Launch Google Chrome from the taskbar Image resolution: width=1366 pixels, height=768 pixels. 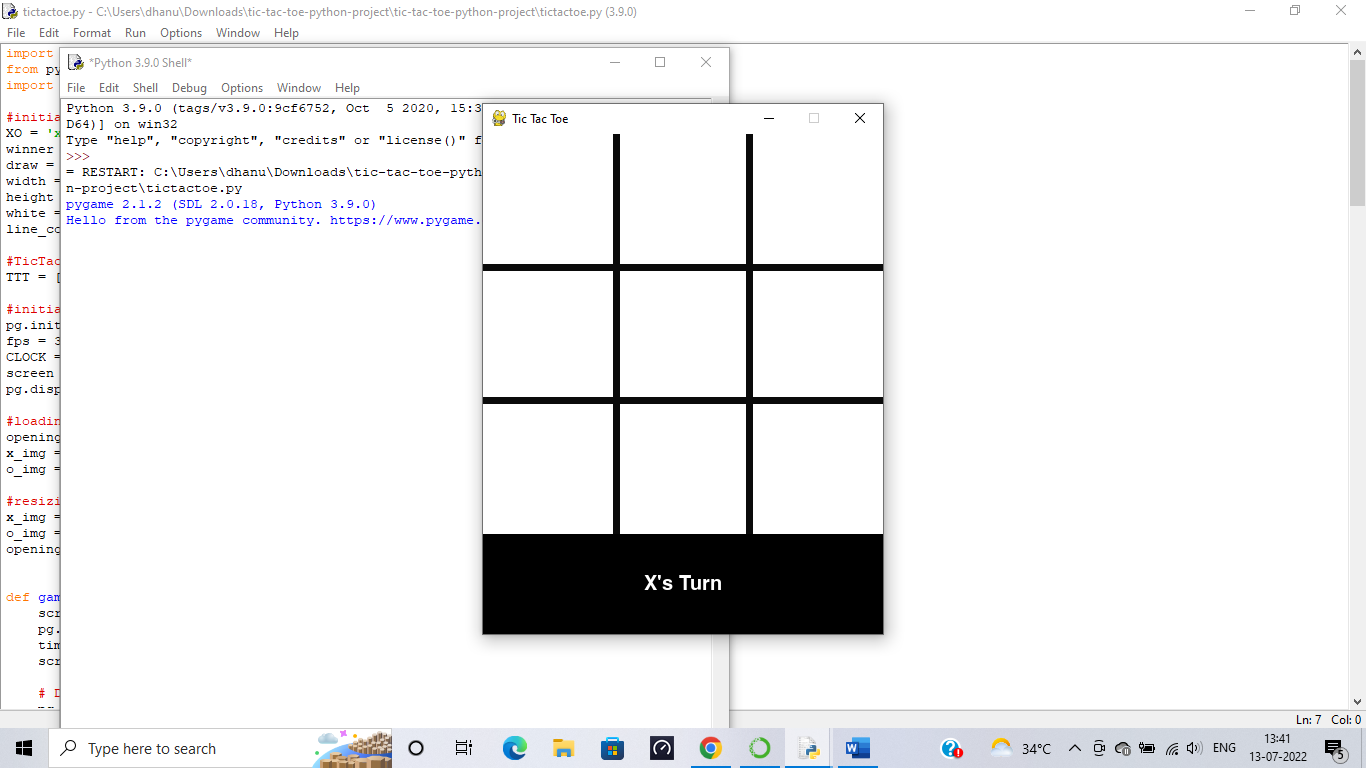pyautogui.click(x=710, y=748)
